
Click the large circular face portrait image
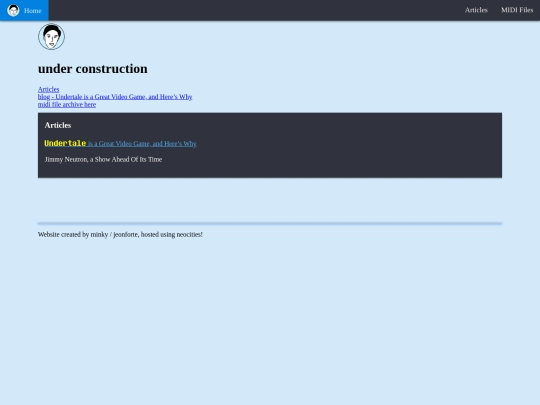click(x=51, y=37)
